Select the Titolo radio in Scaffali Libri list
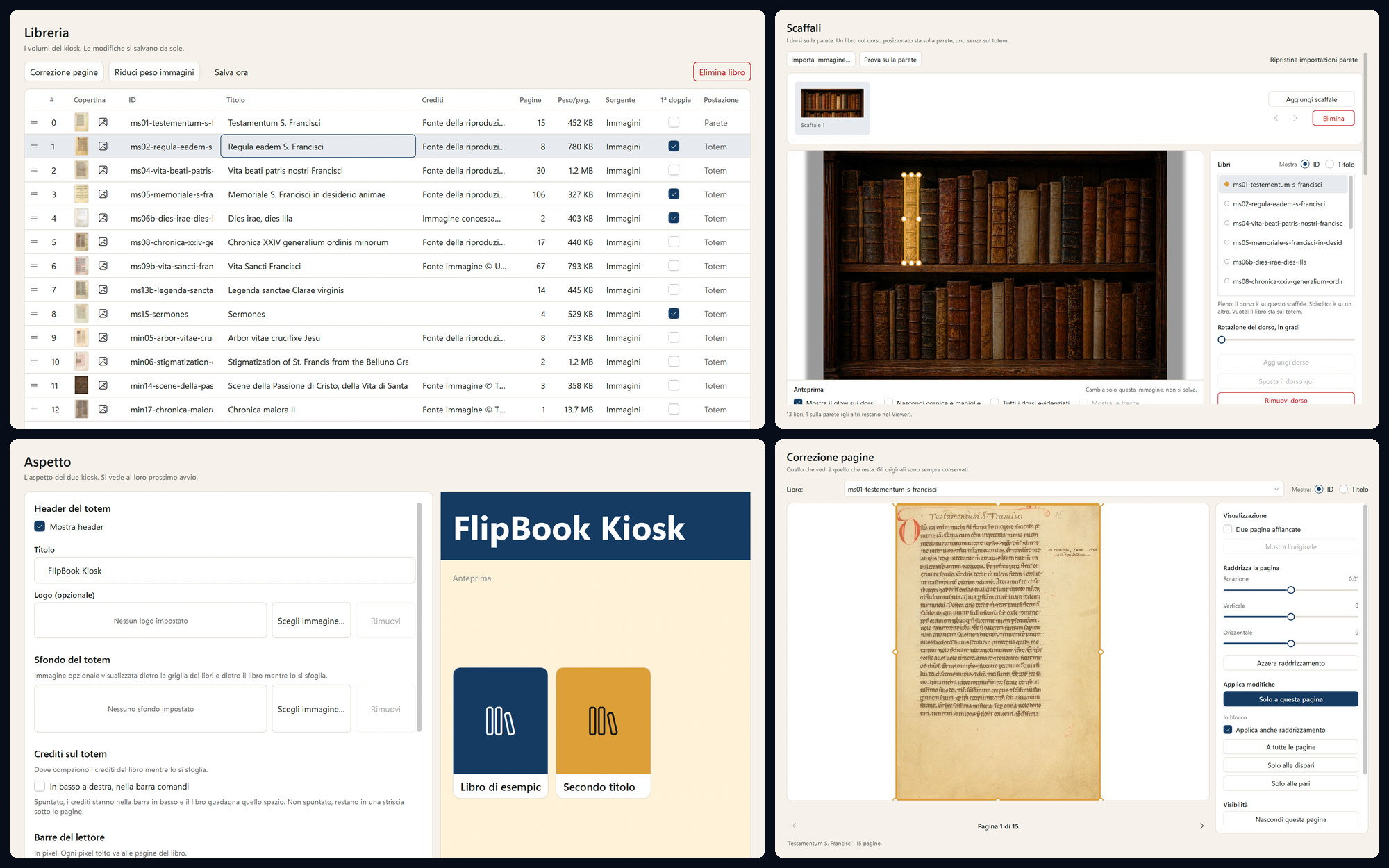 (x=1330, y=165)
